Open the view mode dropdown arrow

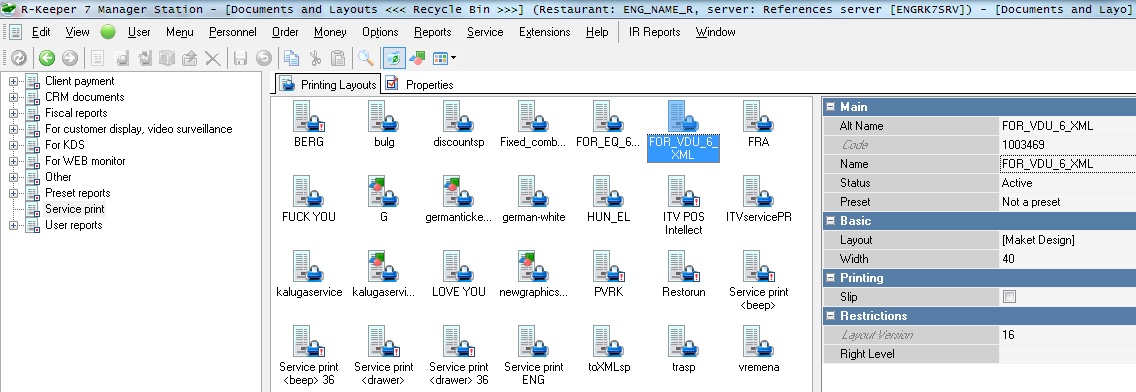click(x=454, y=58)
